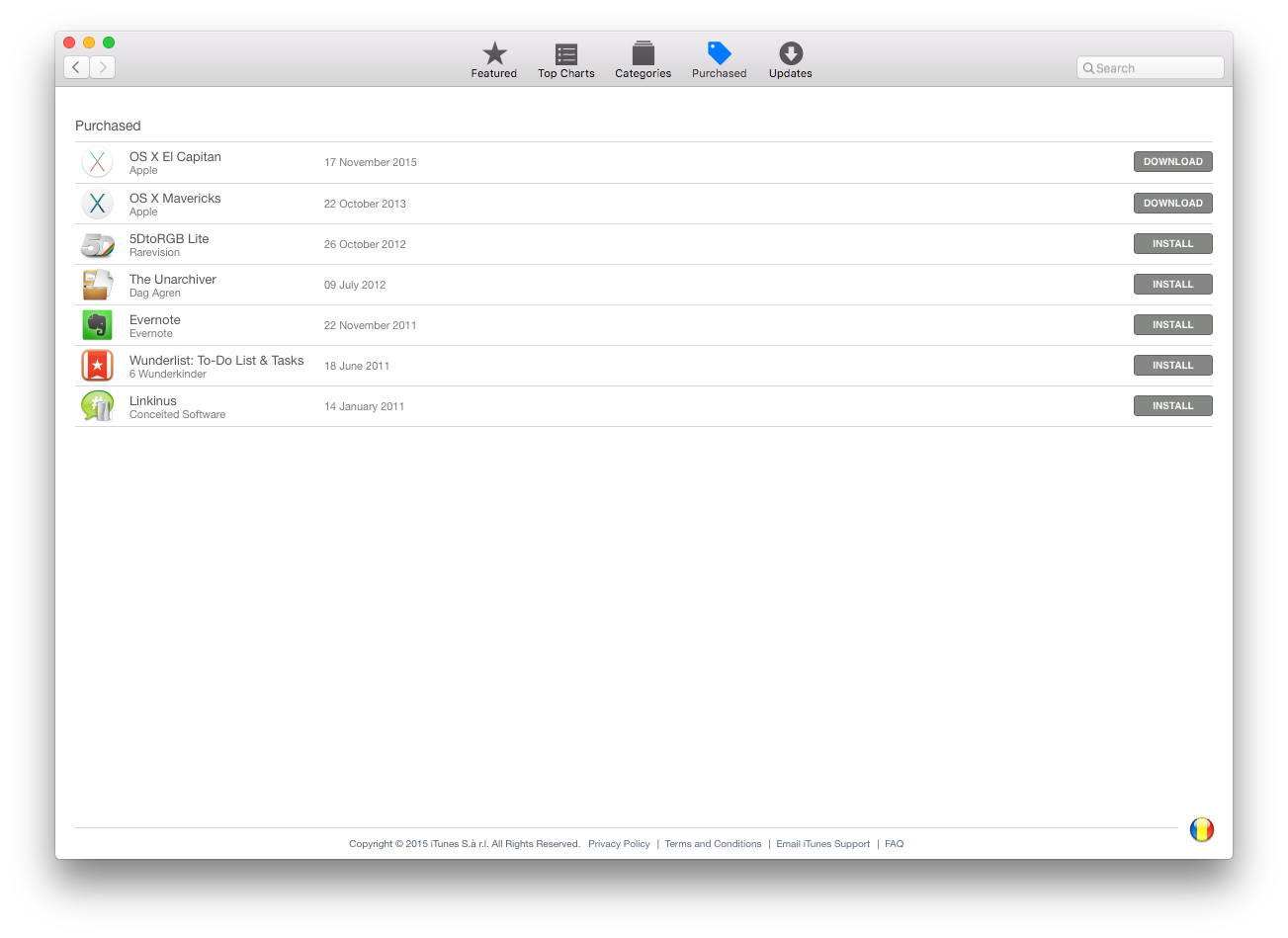Open Wunderlist: To-Do List & Tasks title
1288x938 pixels.
click(216, 361)
